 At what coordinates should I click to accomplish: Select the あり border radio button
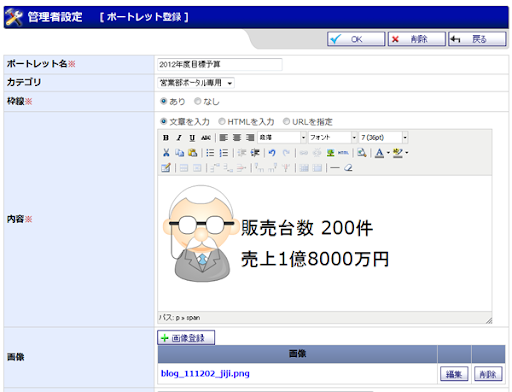point(163,101)
